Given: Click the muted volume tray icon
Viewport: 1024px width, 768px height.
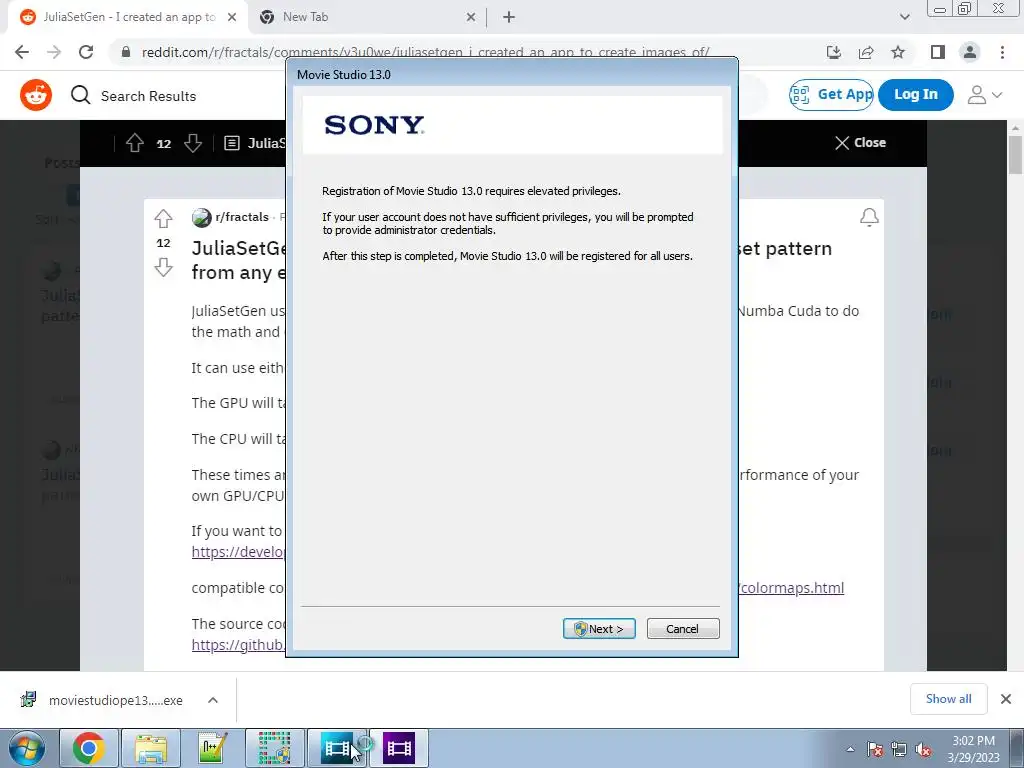Looking at the screenshot, I should coord(923,750).
